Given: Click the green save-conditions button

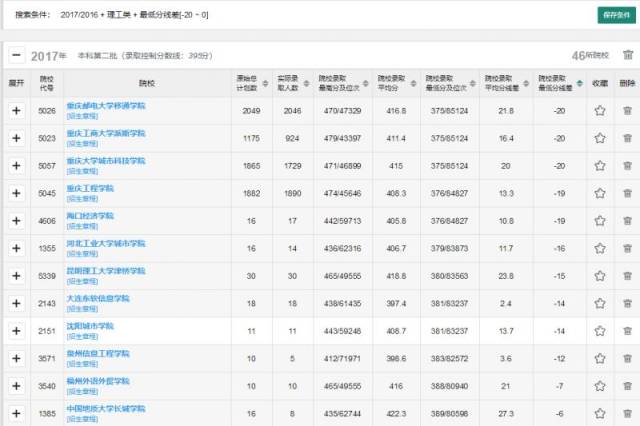Looking at the screenshot, I should (x=616, y=15).
